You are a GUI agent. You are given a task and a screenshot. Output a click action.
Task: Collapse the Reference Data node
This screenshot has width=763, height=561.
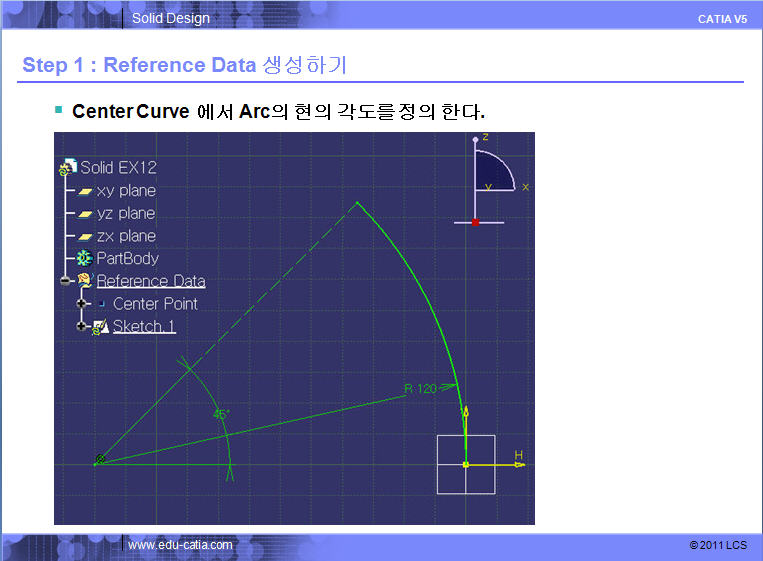[65, 281]
